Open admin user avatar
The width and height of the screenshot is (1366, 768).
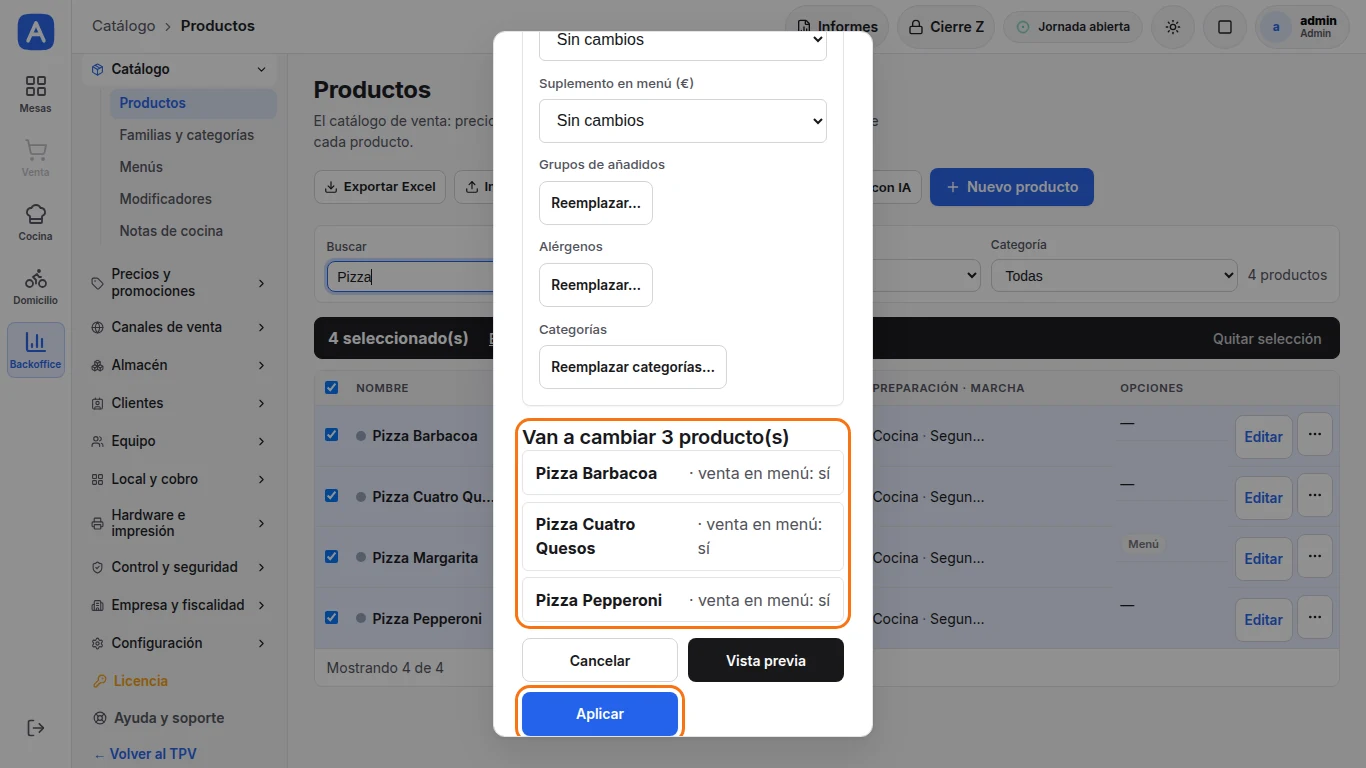point(1275,27)
